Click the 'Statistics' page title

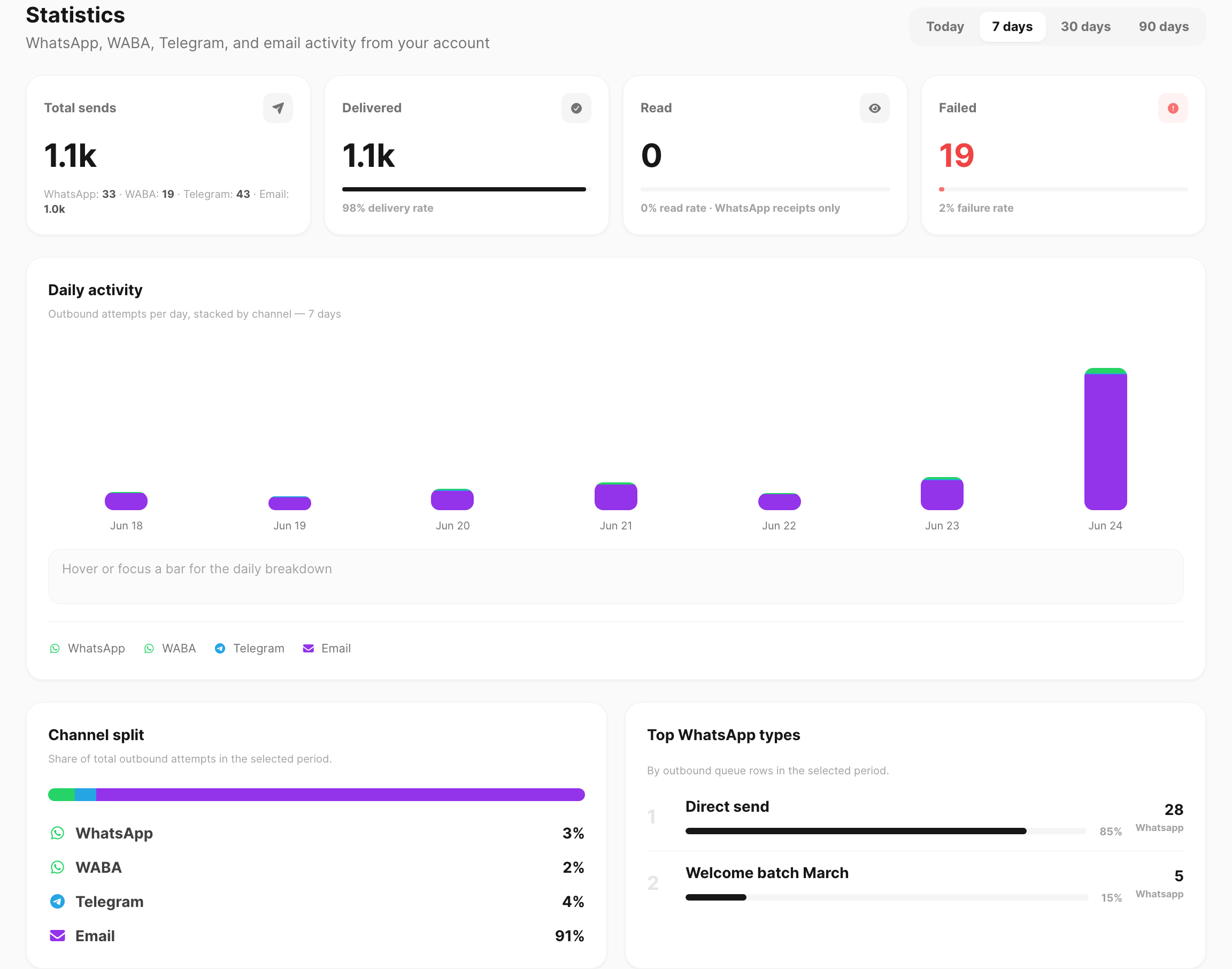click(75, 15)
